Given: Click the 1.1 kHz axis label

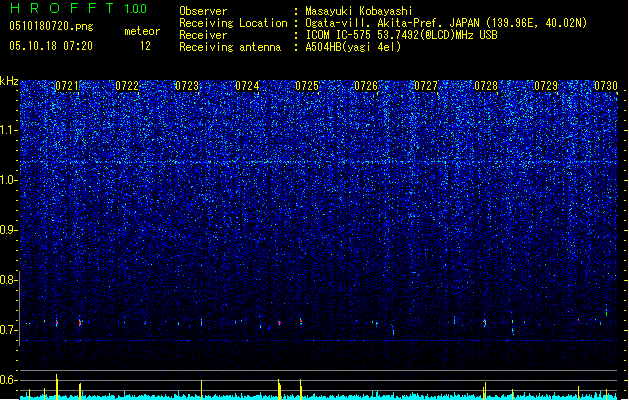Looking at the screenshot, I should pyautogui.click(x=8, y=130).
